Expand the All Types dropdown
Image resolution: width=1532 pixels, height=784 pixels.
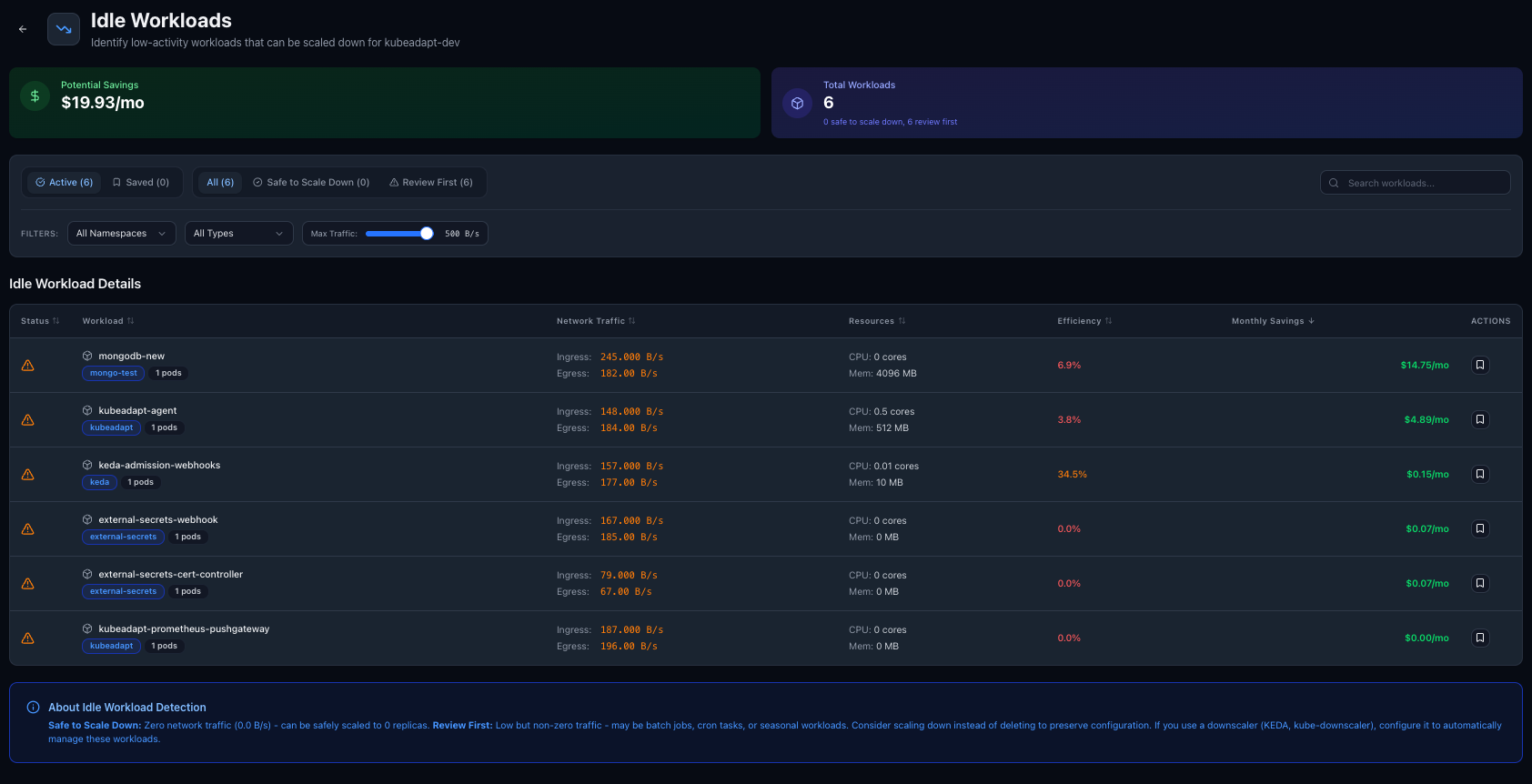(x=238, y=234)
